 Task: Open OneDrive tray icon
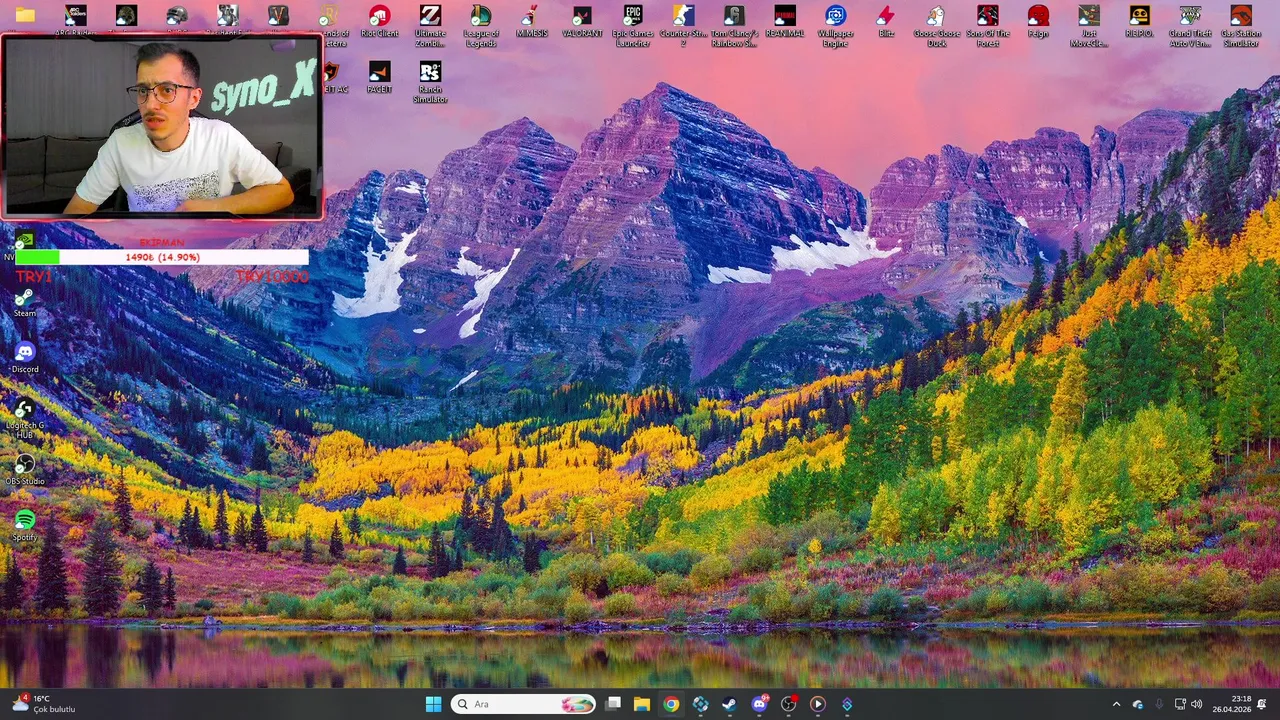(1138, 704)
